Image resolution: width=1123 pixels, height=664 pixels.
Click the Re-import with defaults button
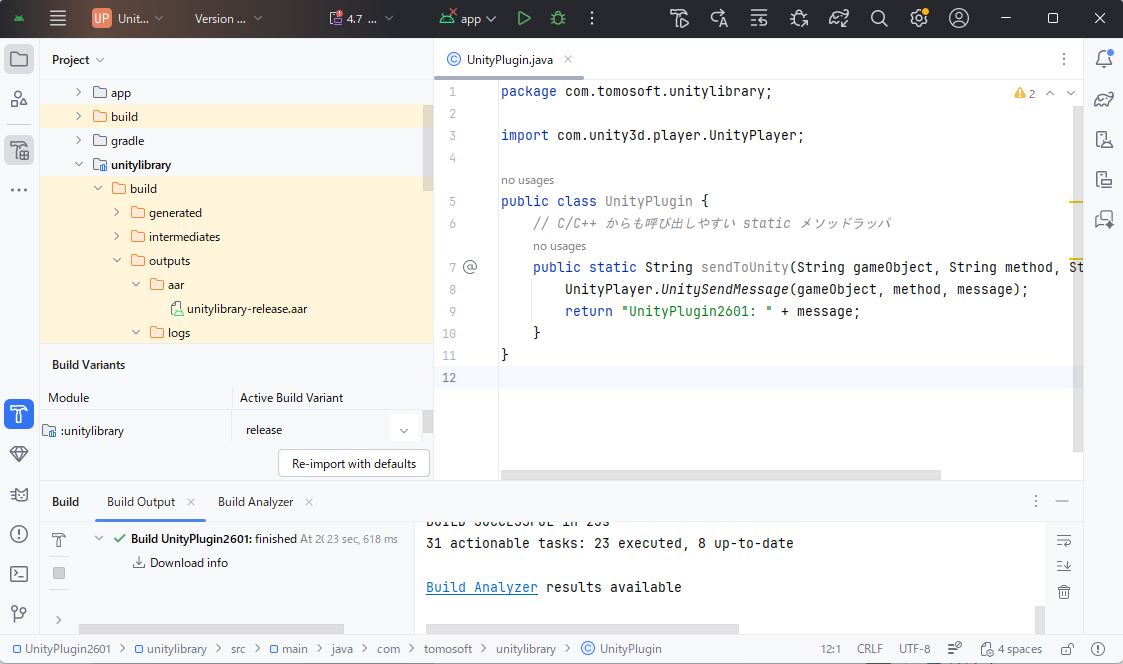click(x=354, y=464)
